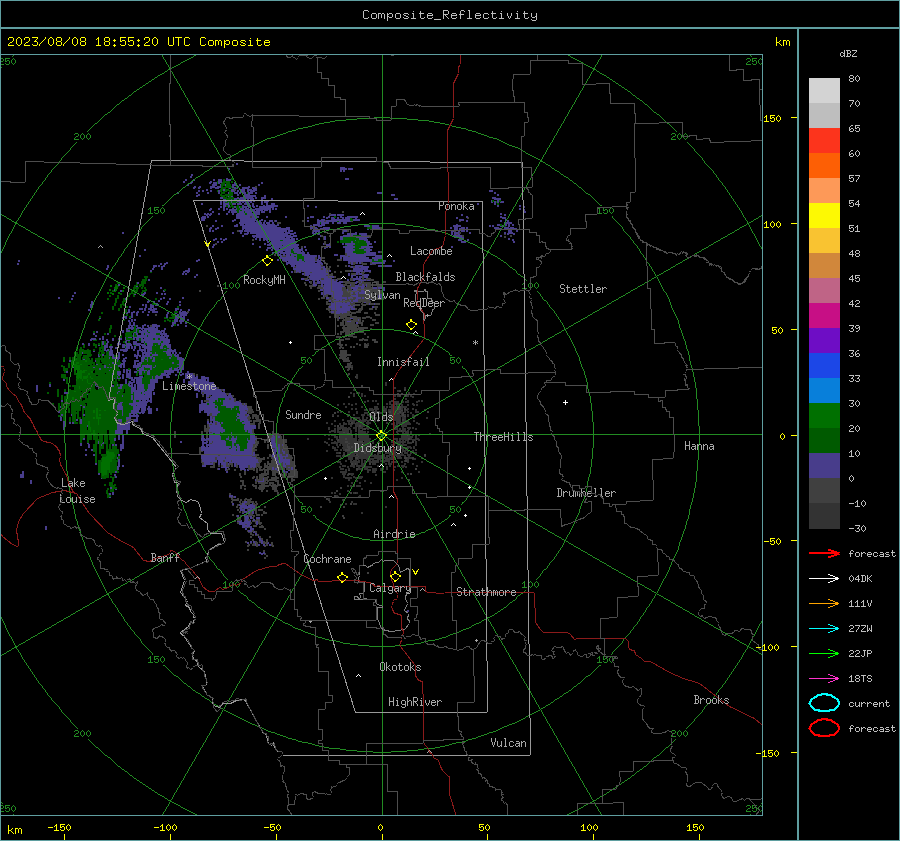The image size is (900, 841).
Task: Click the Banff town label
Action: pyautogui.click(x=165, y=557)
